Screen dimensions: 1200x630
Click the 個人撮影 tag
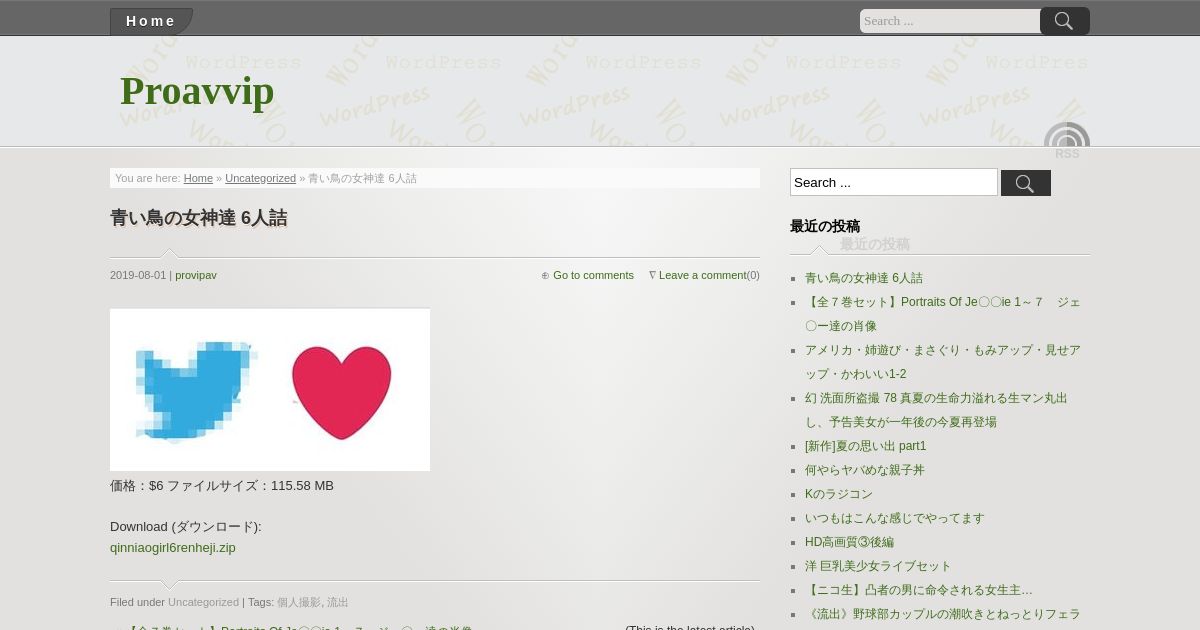(x=299, y=602)
